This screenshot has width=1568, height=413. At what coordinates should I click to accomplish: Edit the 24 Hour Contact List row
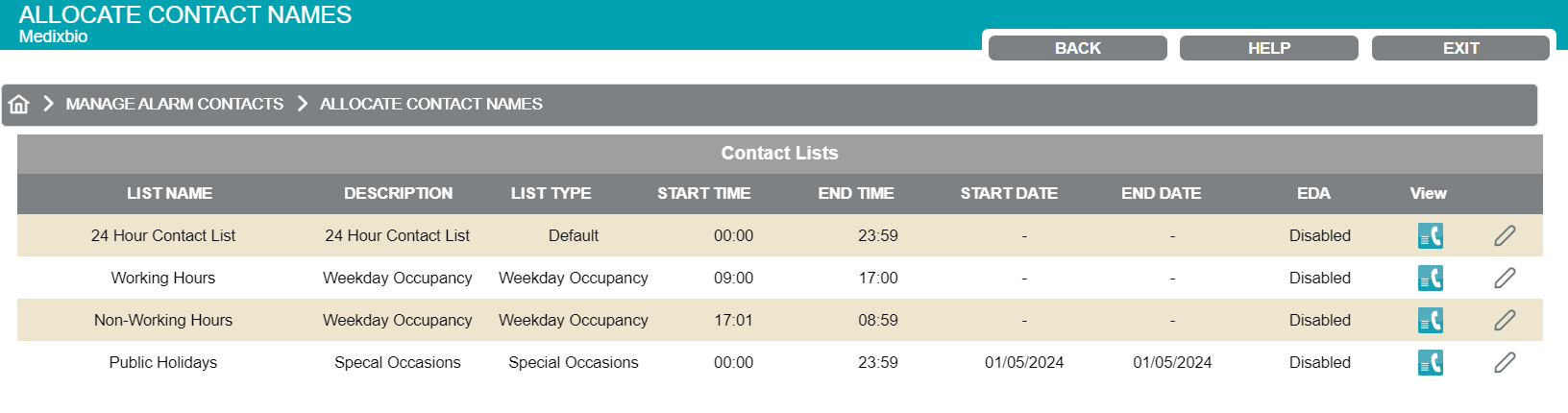coord(1505,235)
